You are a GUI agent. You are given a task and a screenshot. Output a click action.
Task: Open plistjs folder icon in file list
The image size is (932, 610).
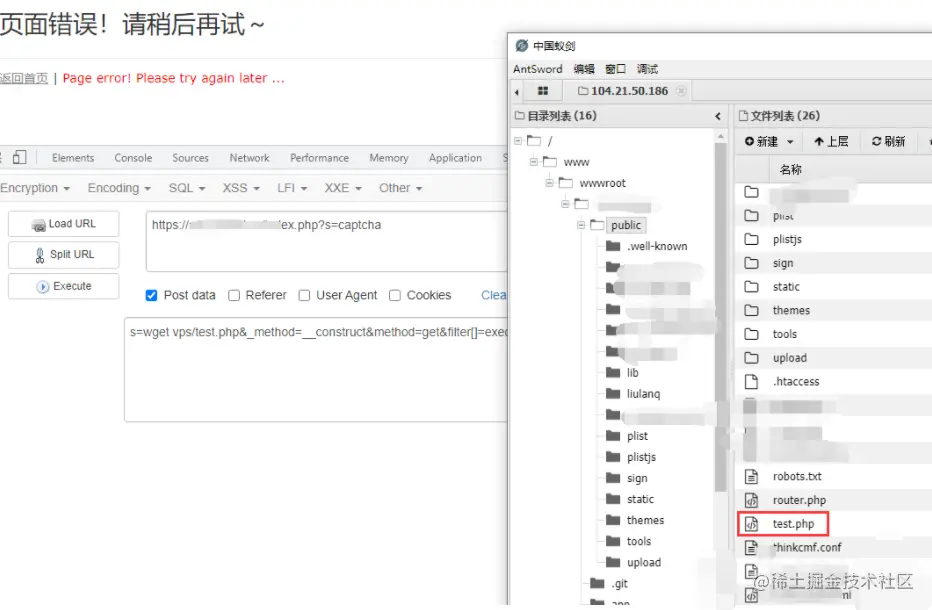751,239
